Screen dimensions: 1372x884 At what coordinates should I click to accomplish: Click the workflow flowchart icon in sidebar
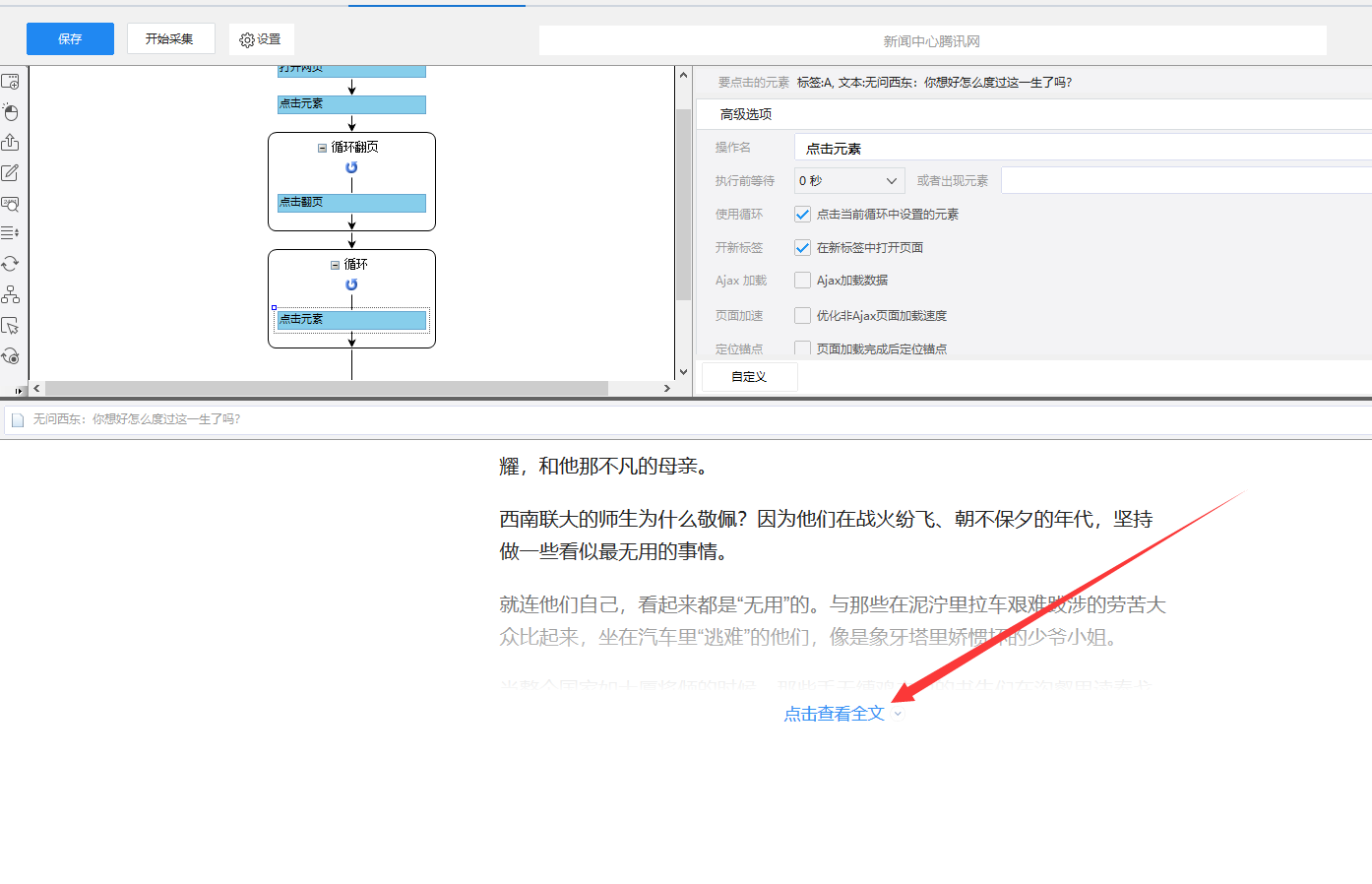tap(11, 293)
